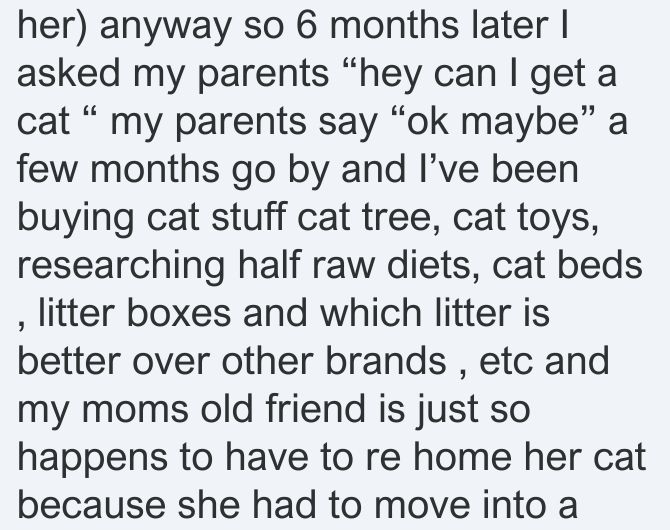Viewport: 670px width, 530px height.
Task: Click the words "cat beds"
Action: click(x=567, y=265)
